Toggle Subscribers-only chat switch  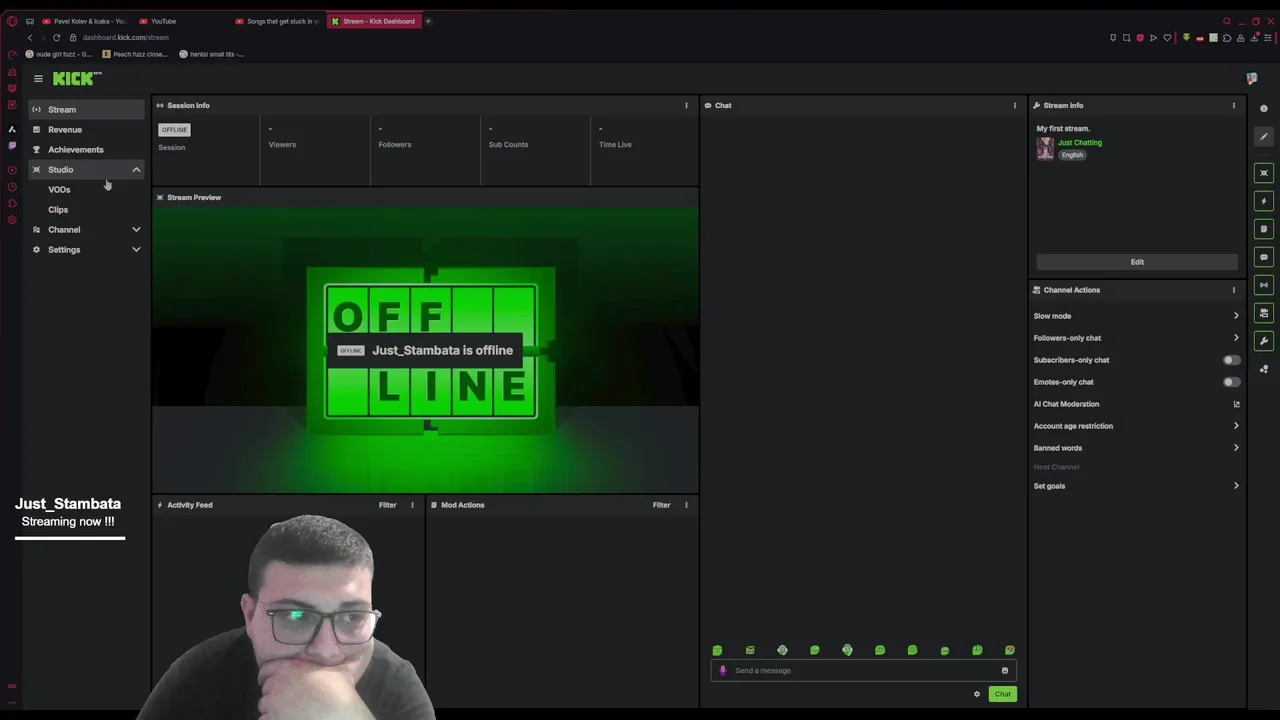[x=1232, y=360]
